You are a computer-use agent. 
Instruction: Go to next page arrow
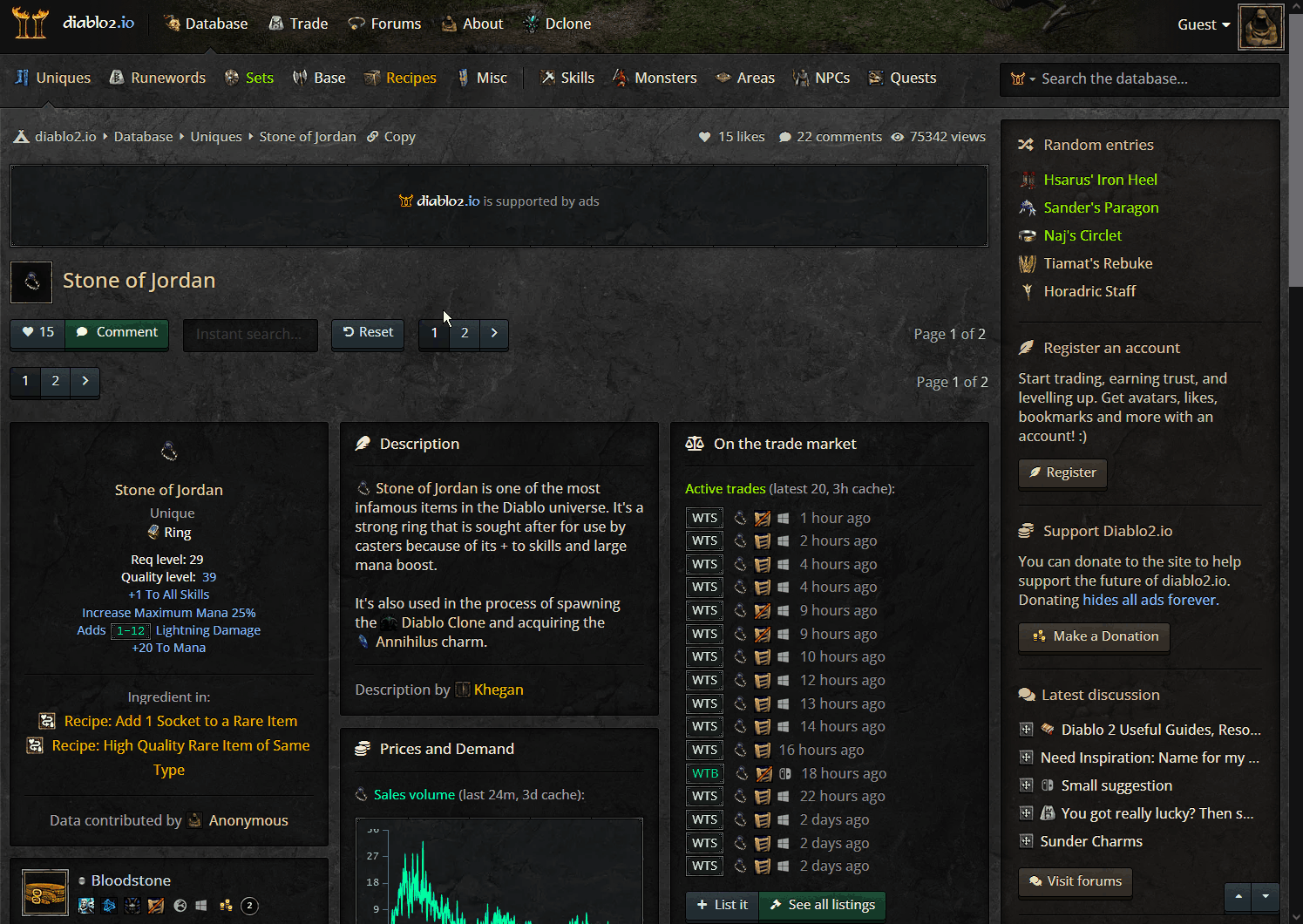point(494,333)
